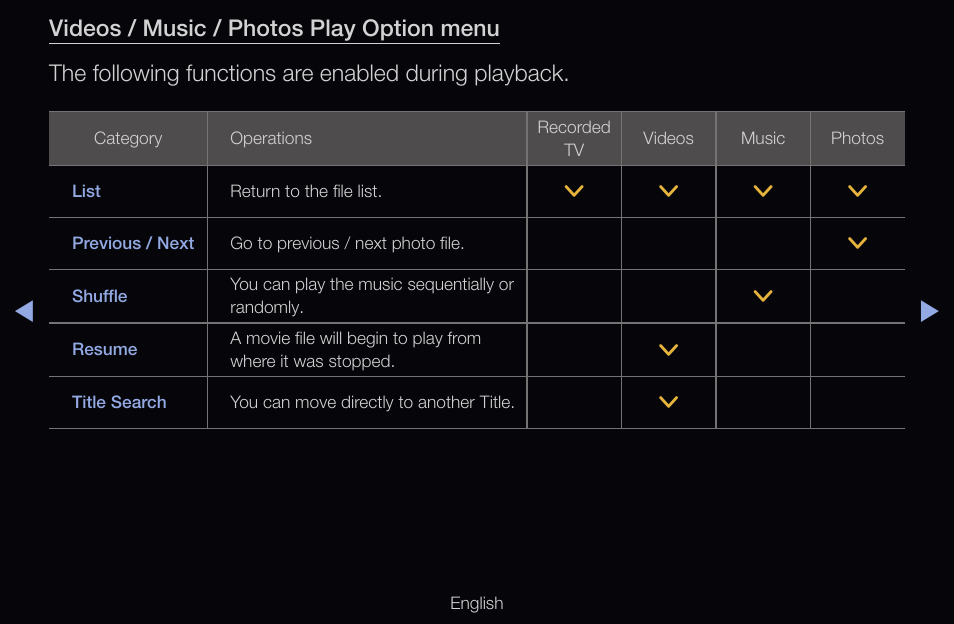Select the Previous / Next category label

click(x=133, y=243)
